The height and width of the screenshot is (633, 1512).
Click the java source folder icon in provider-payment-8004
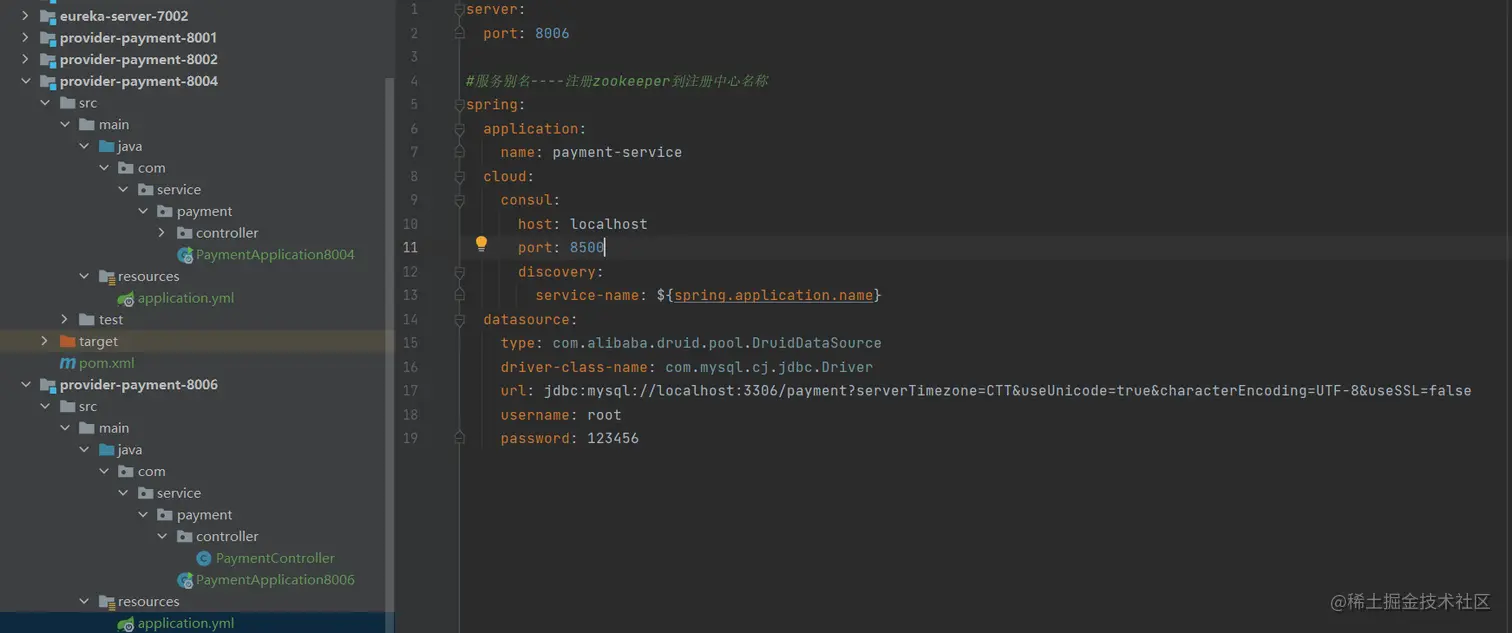click(x=106, y=147)
